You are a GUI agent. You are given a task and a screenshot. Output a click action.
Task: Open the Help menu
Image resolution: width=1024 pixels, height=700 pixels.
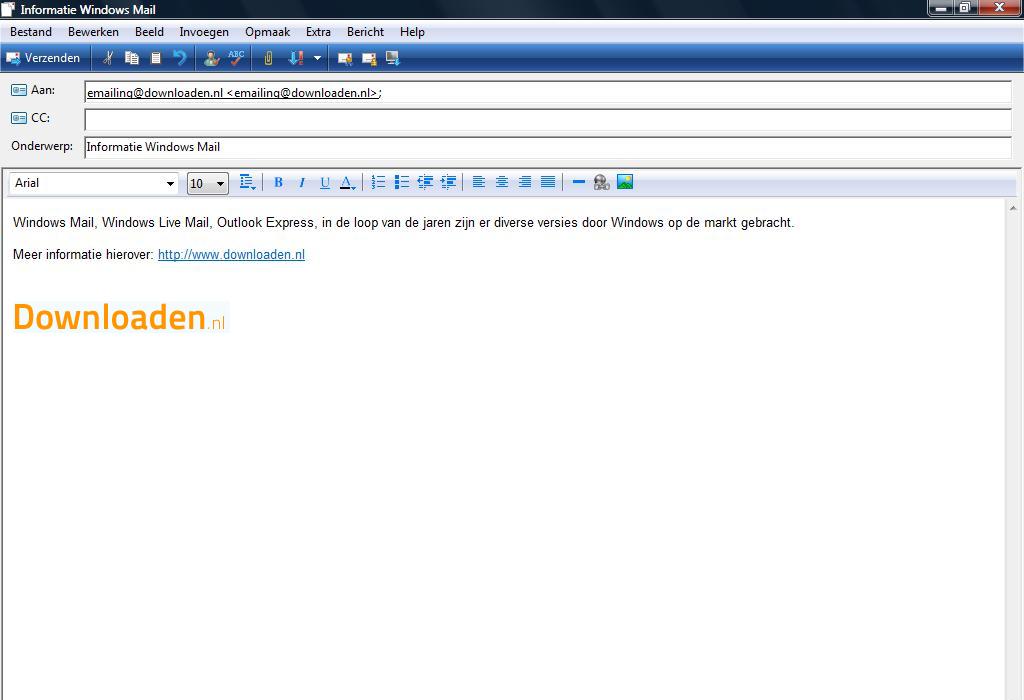pos(412,32)
